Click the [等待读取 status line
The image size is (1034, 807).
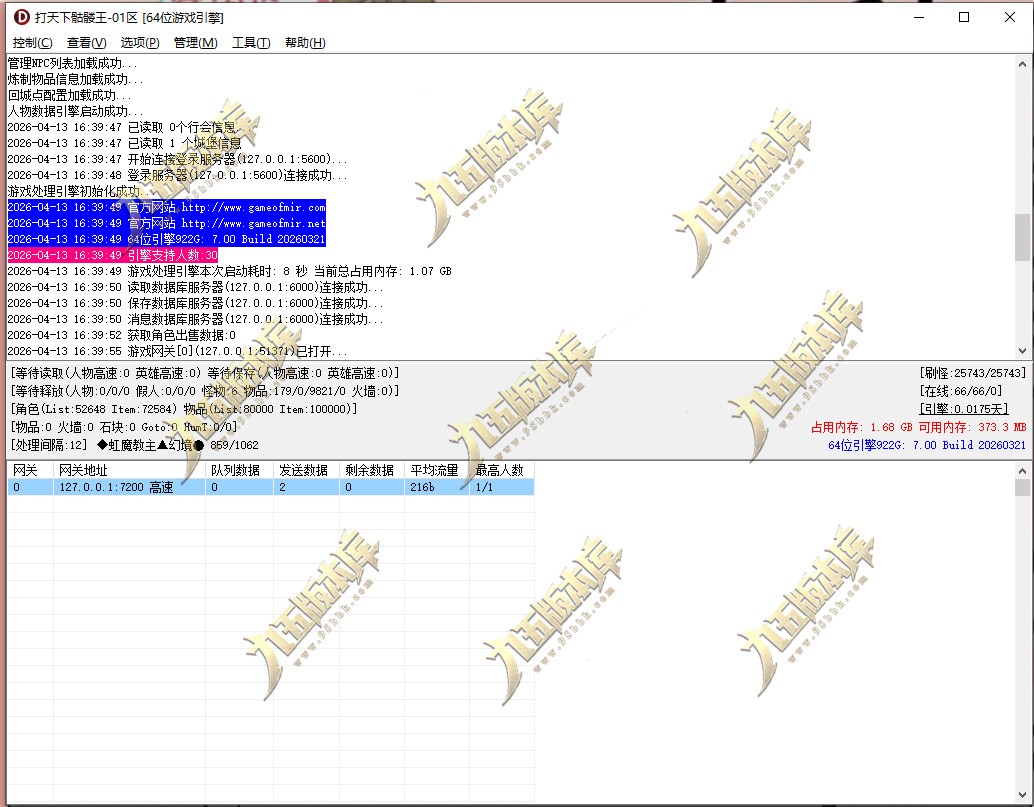click(x=204, y=373)
